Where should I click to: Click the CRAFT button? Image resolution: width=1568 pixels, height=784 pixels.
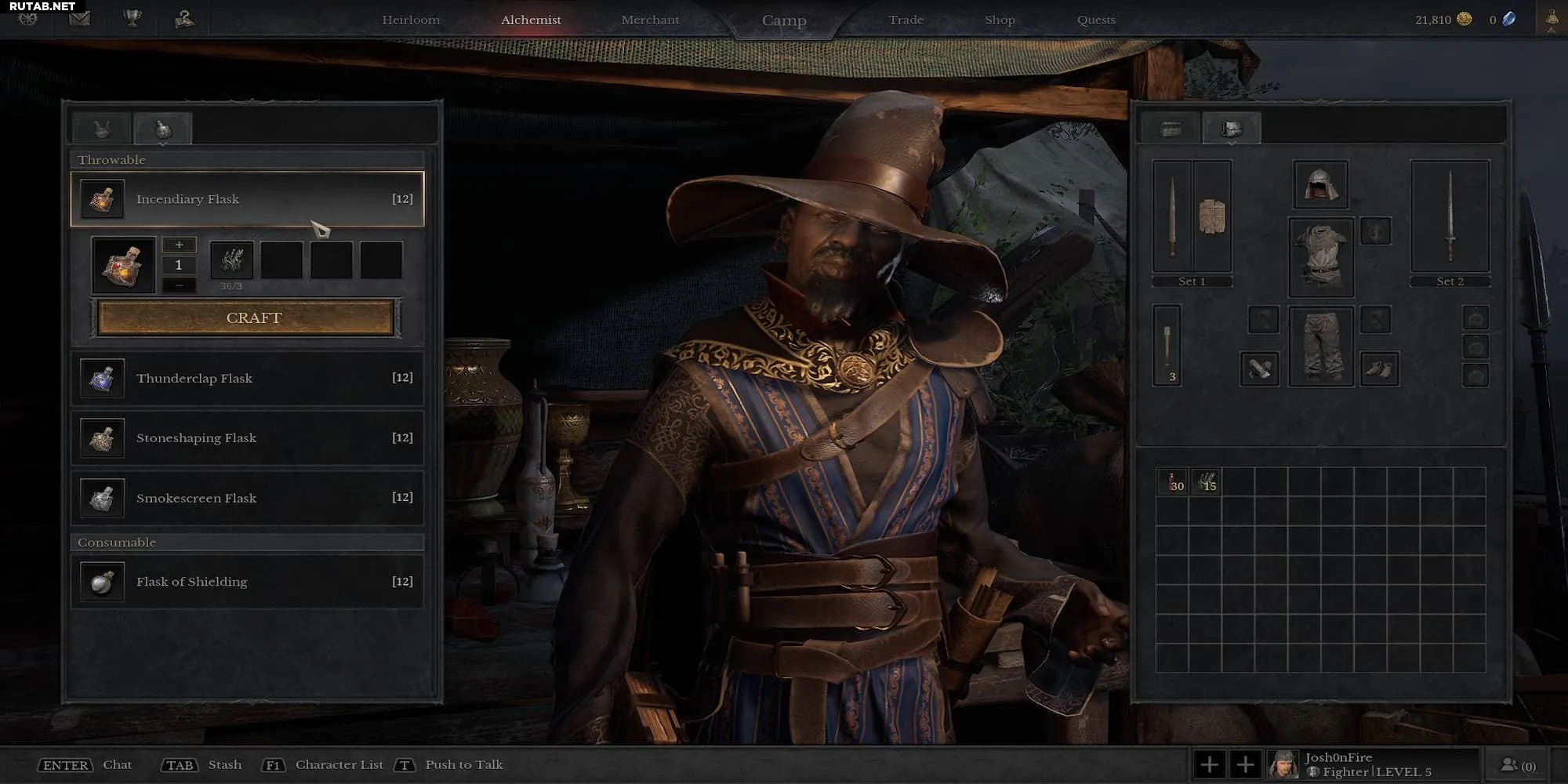(x=246, y=318)
